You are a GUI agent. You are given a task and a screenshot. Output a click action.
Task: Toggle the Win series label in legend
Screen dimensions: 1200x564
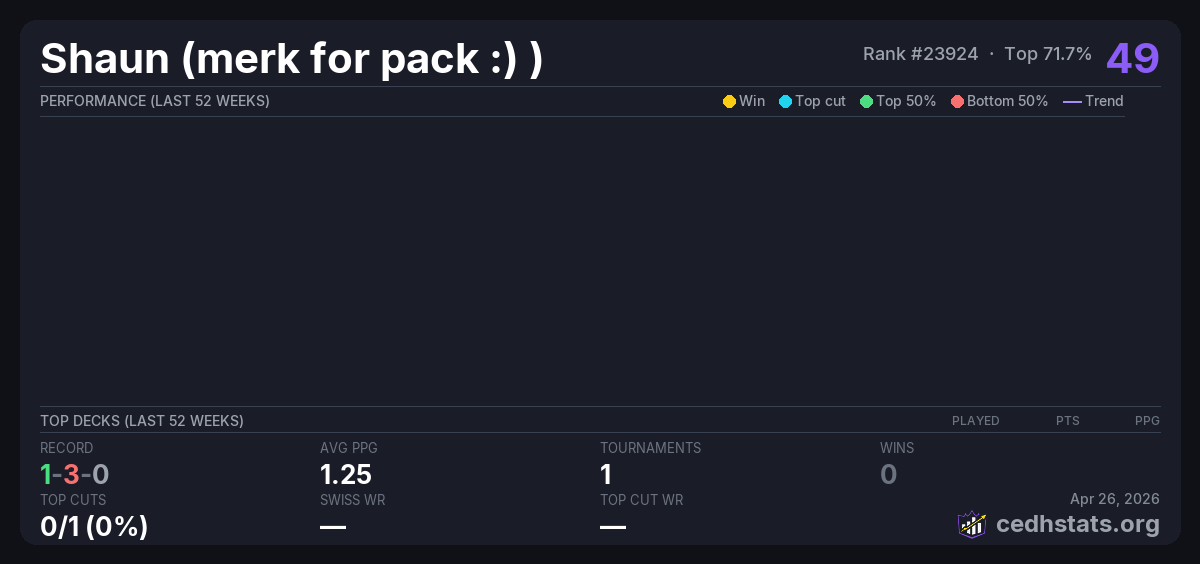752,101
